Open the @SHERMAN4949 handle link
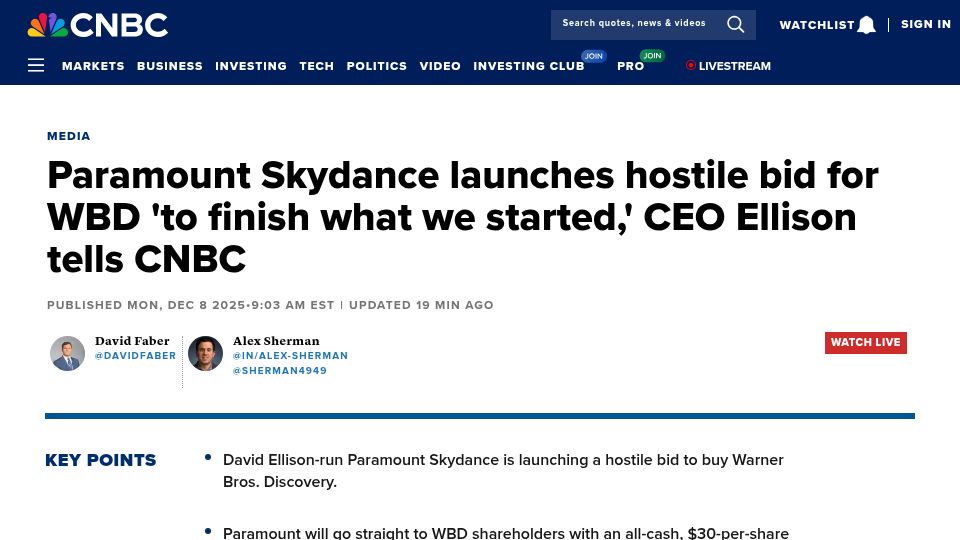Image resolution: width=960 pixels, height=540 pixels. (280, 370)
